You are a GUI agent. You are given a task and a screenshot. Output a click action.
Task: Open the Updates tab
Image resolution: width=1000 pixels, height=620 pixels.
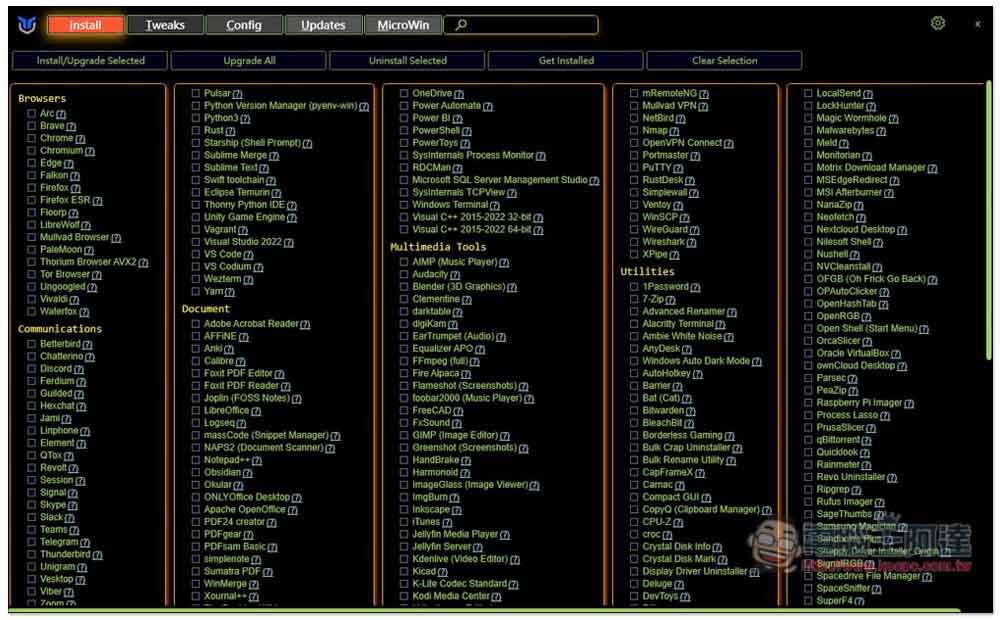tap(323, 25)
